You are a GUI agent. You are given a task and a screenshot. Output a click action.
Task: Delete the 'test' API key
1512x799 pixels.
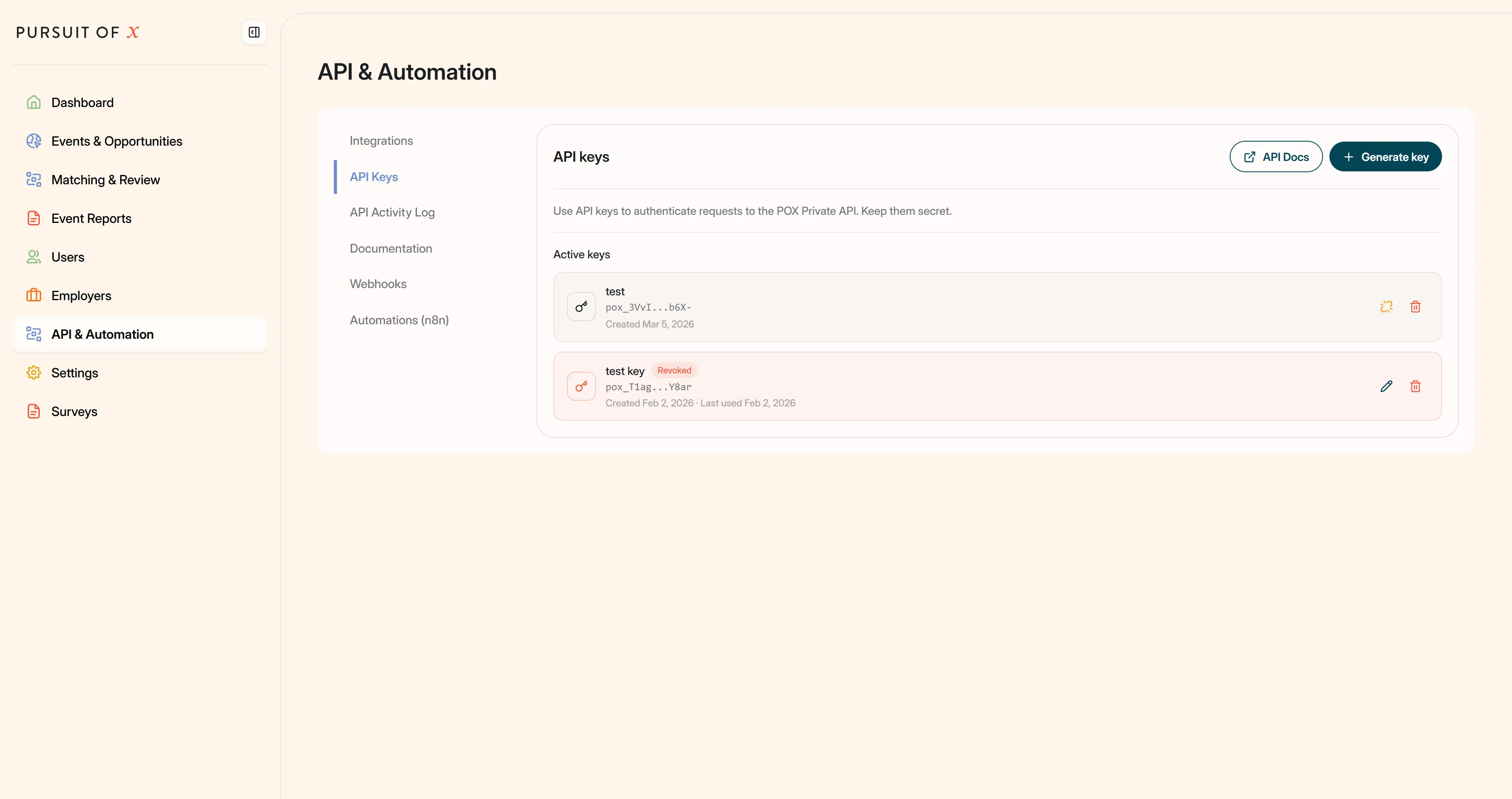point(1415,307)
